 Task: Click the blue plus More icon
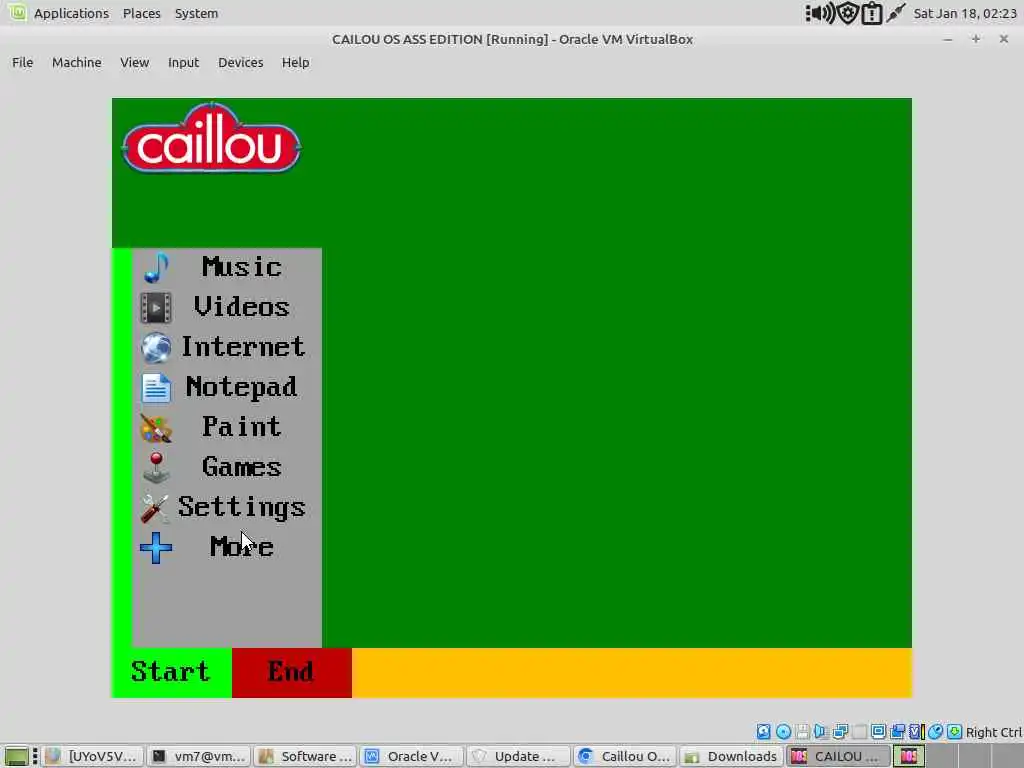156,547
